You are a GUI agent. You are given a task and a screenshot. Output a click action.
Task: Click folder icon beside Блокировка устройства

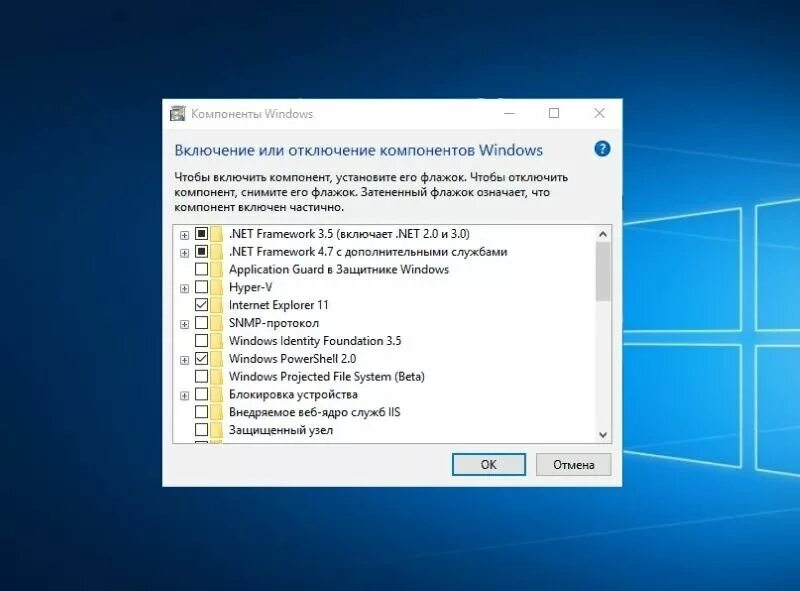(x=217, y=395)
